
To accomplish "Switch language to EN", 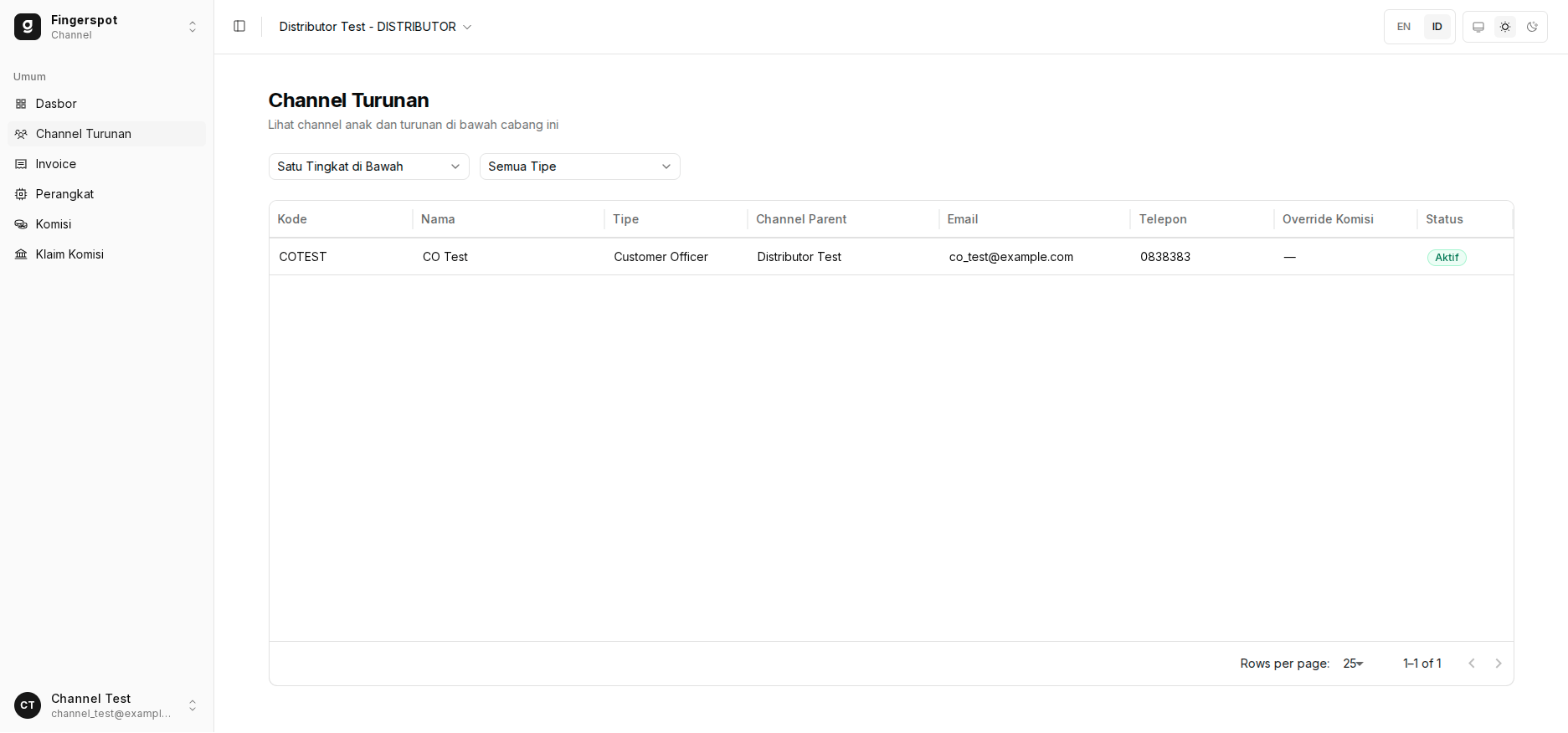I will pos(1404,27).
